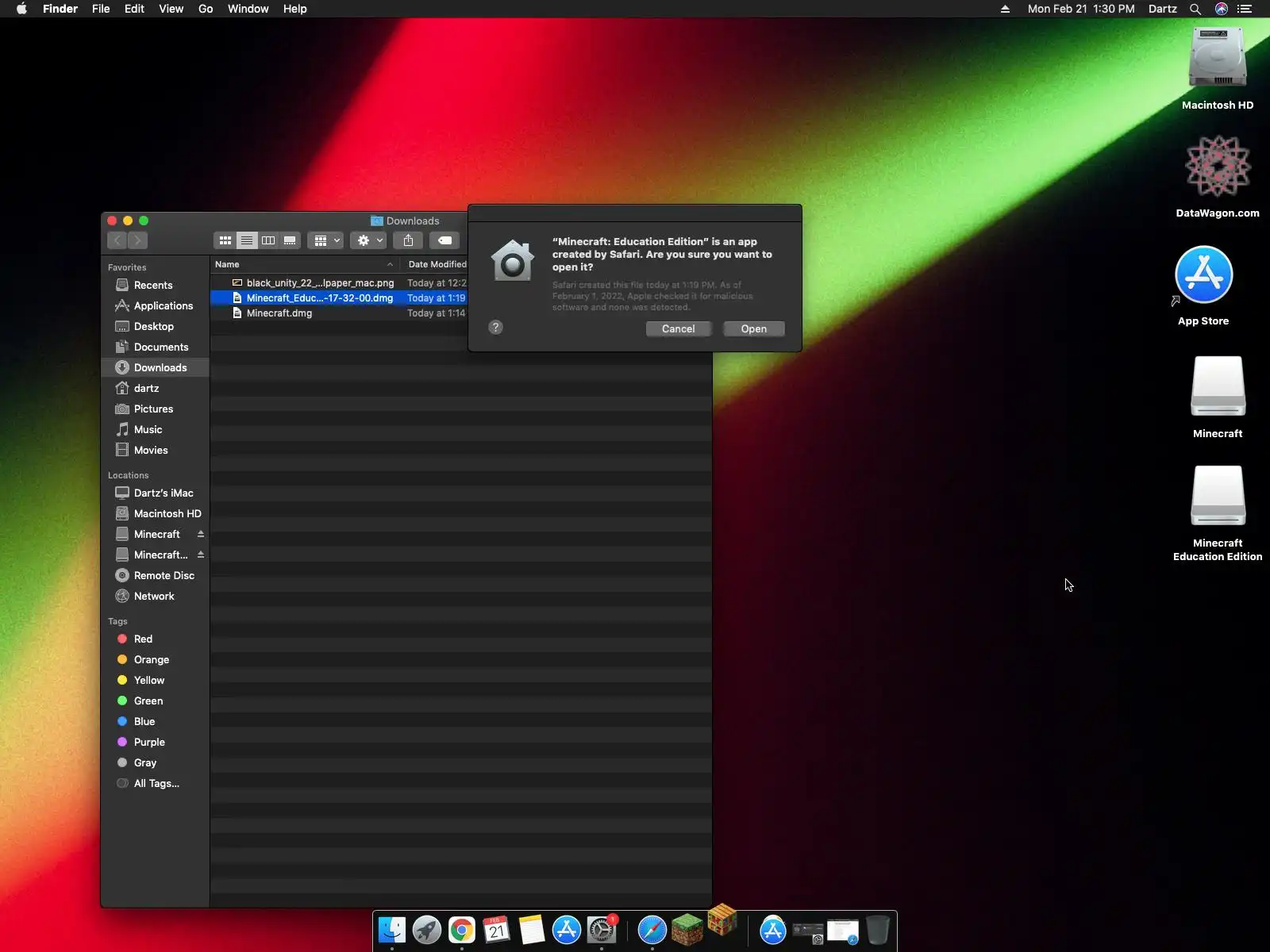Click the help question mark in dialog
The image size is (1270, 952).
point(495,328)
